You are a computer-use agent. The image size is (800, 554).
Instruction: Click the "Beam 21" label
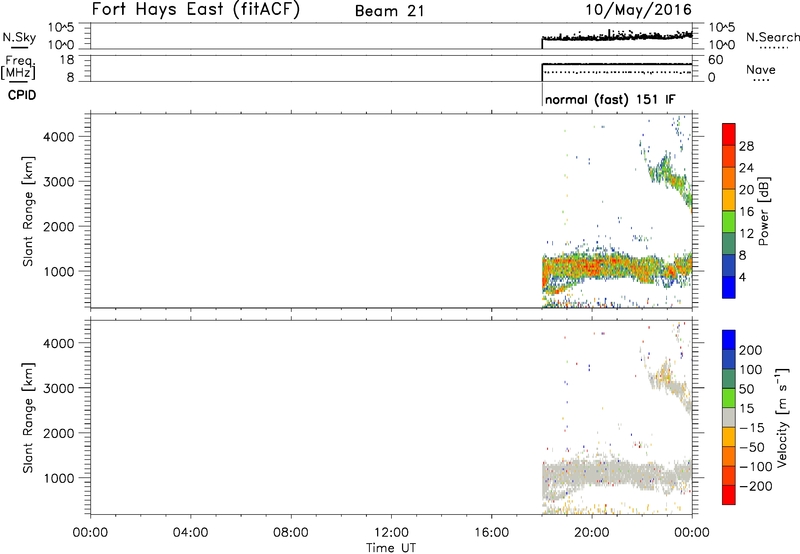click(389, 11)
